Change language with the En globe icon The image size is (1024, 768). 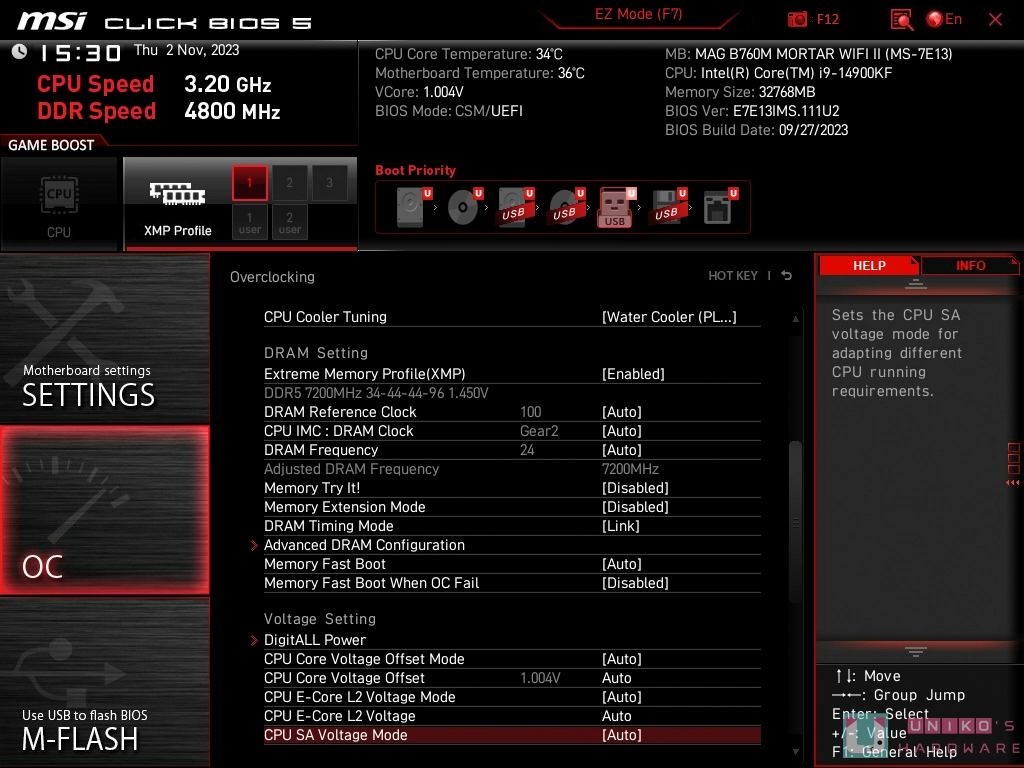944,19
